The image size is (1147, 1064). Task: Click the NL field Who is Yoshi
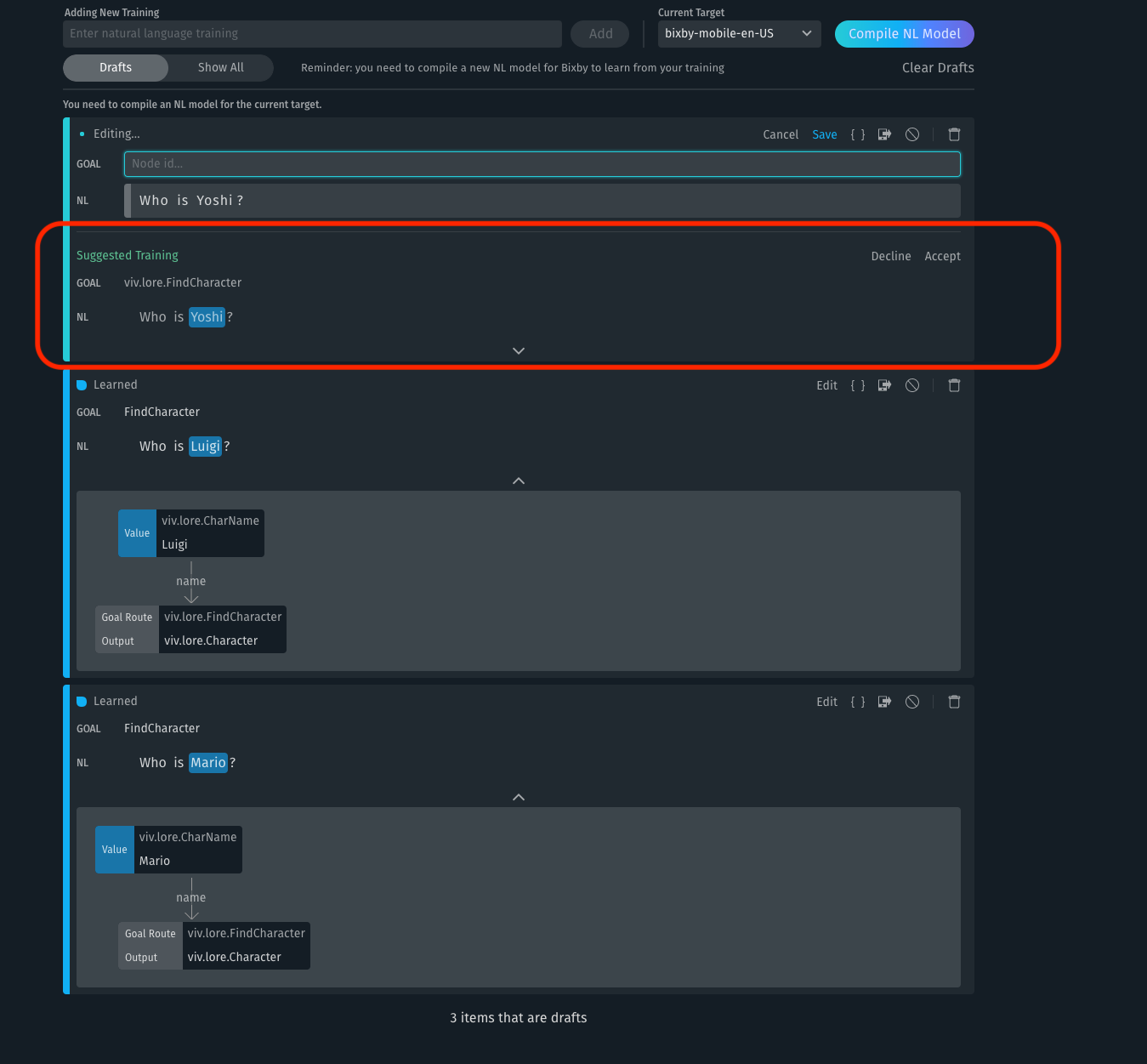click(542, 201)
